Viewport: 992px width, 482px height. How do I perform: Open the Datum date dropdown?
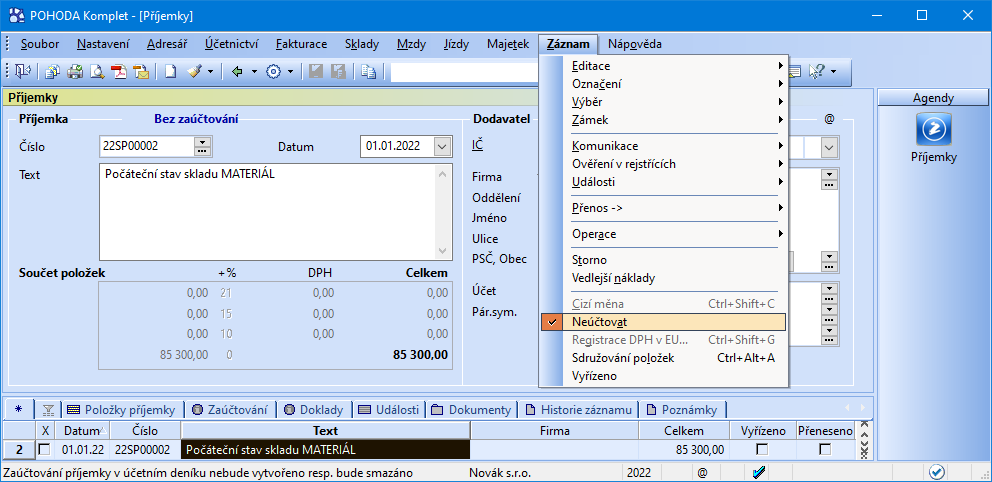[442, 146]
